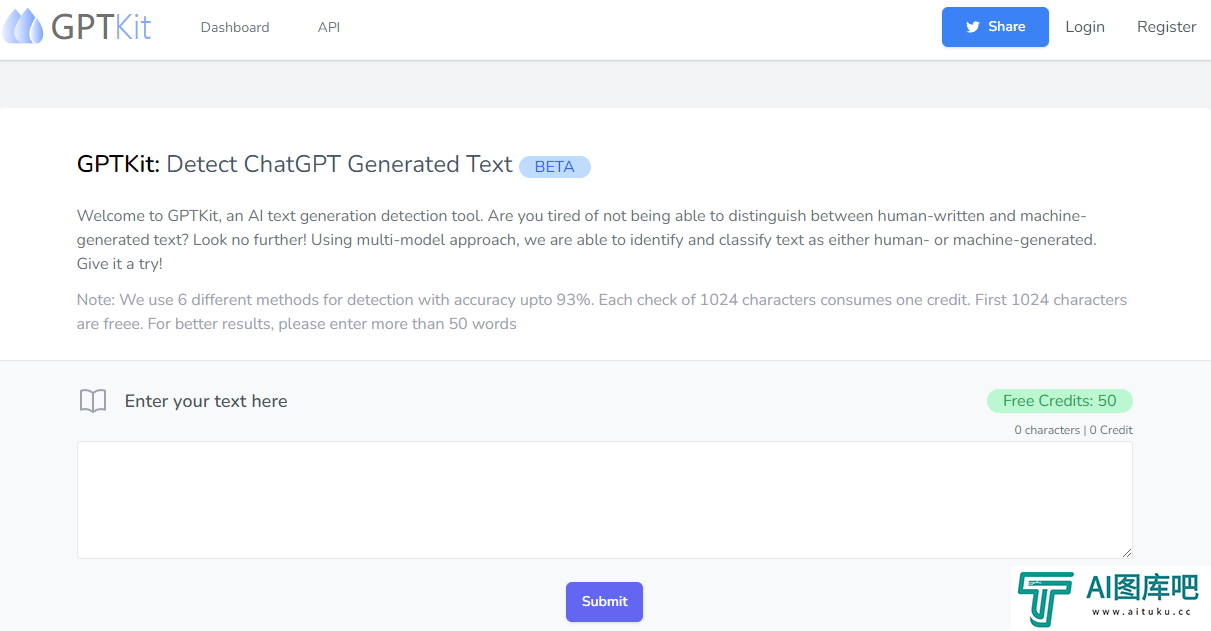Click the textarea resize handle corner

(1126, 552)
